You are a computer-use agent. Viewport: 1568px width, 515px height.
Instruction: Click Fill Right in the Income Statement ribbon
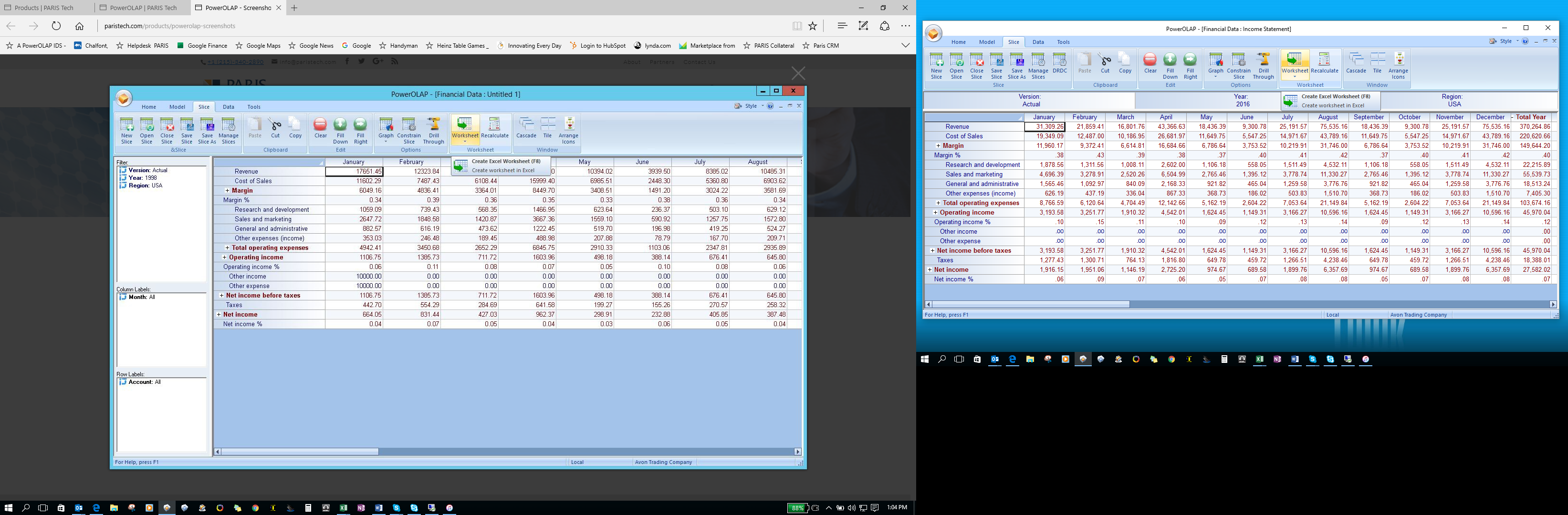[1190, 66]
